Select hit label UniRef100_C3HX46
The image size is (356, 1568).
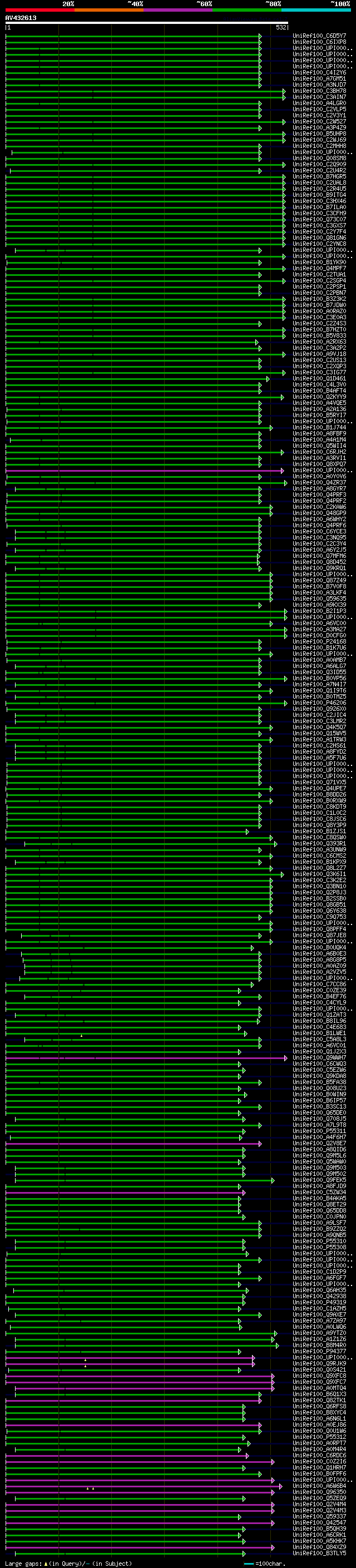(319, 201)
